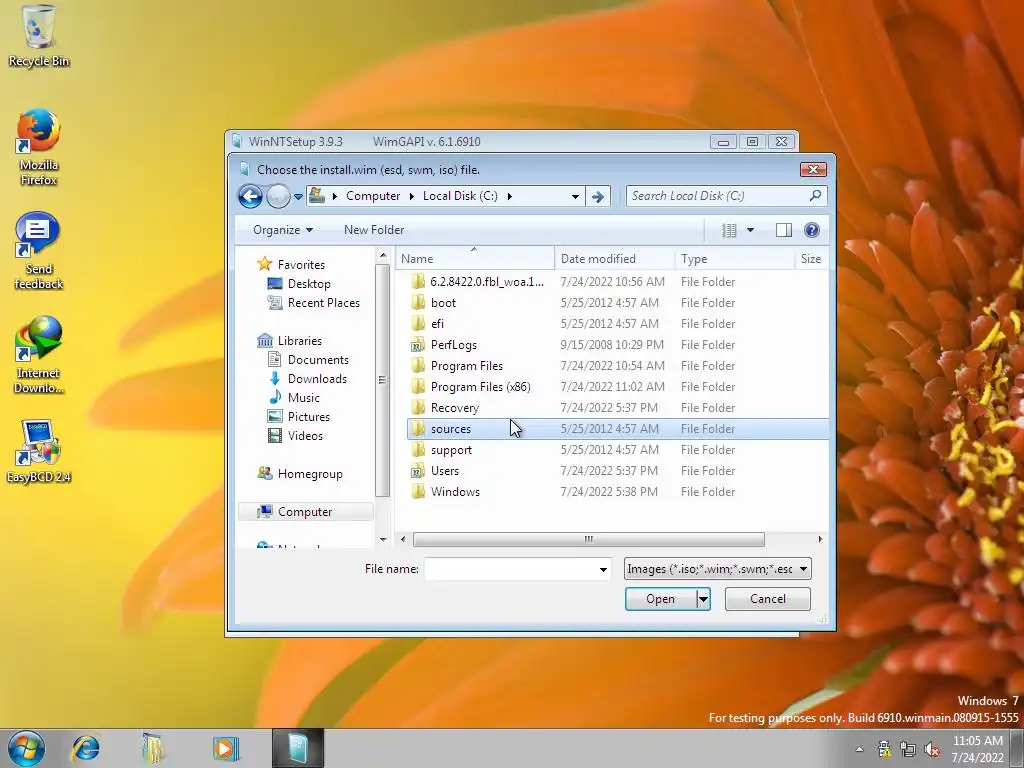1024x768 pixels.
Task: Click the network icon in the system tray
Action: coord(908,749)
